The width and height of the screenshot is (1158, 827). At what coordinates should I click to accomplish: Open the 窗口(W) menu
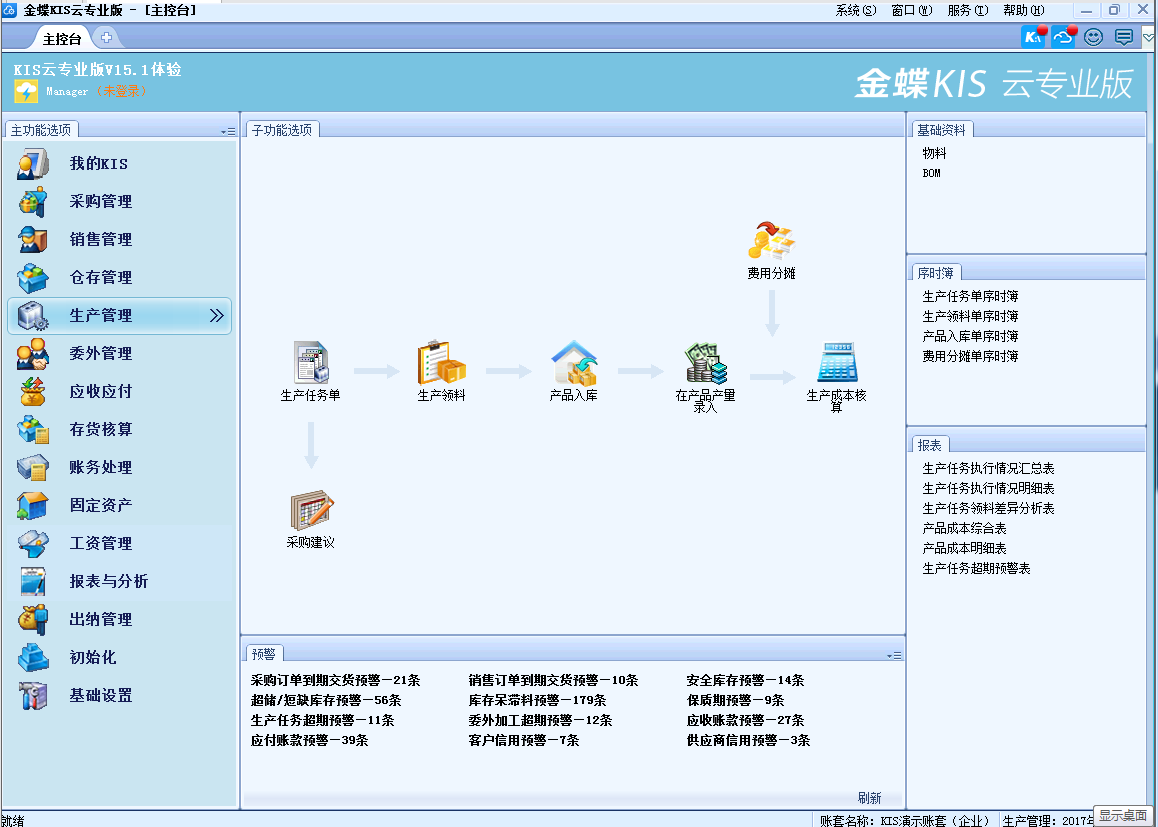[912, 10]
